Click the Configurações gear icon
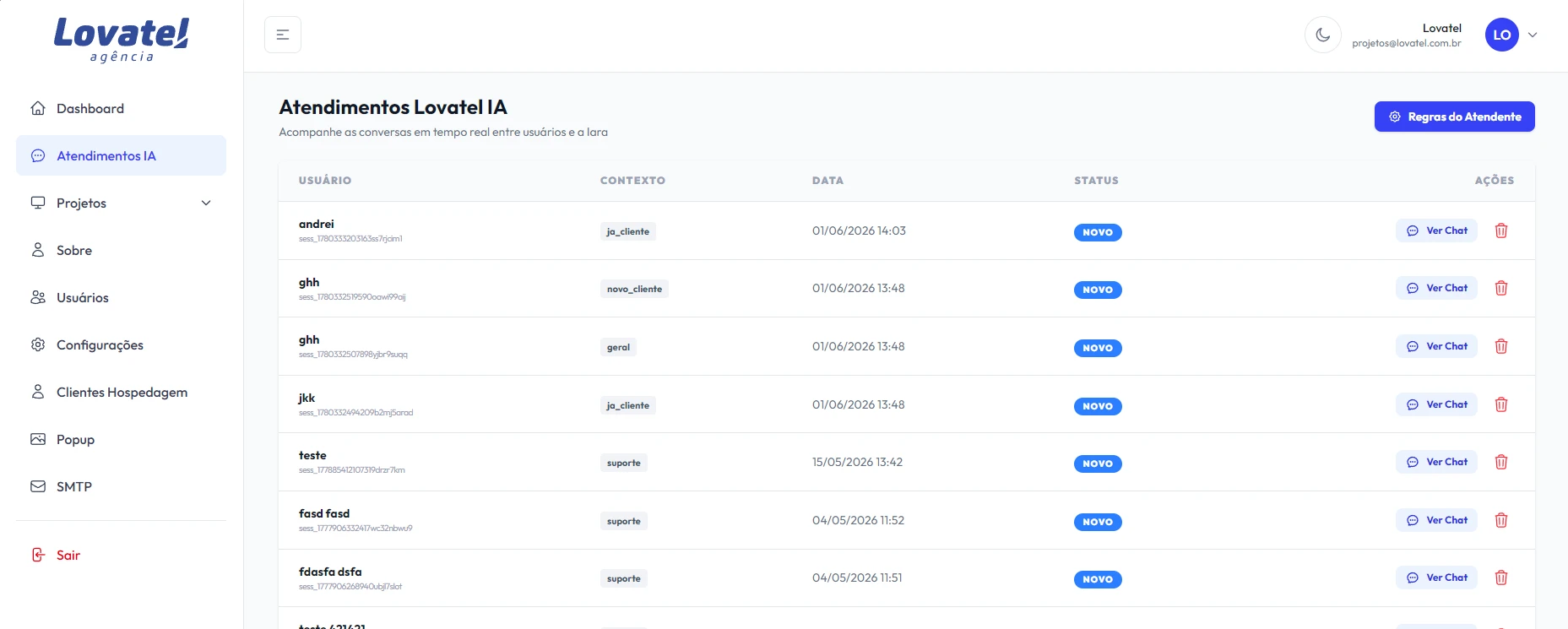Image resolution: width=1568 pixels, height=629 pixels. 38,344
